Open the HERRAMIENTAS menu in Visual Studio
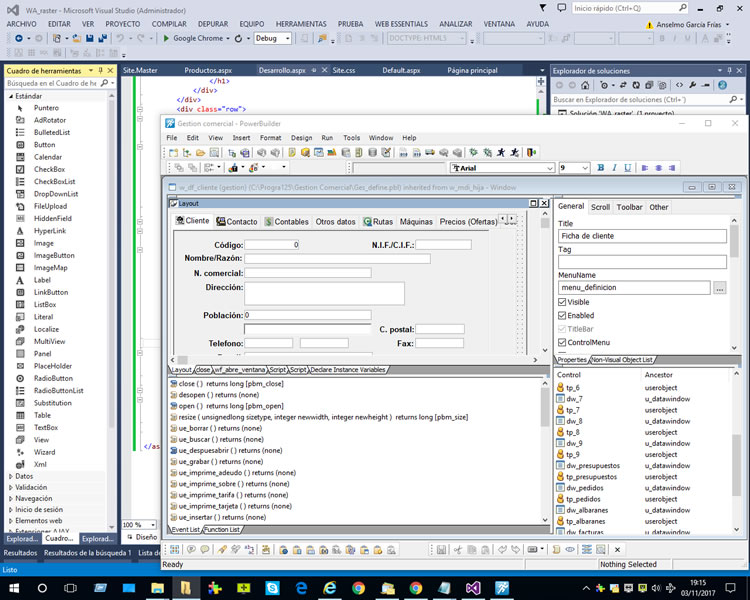This screenshot has width=750, height=600. point(301,24)
